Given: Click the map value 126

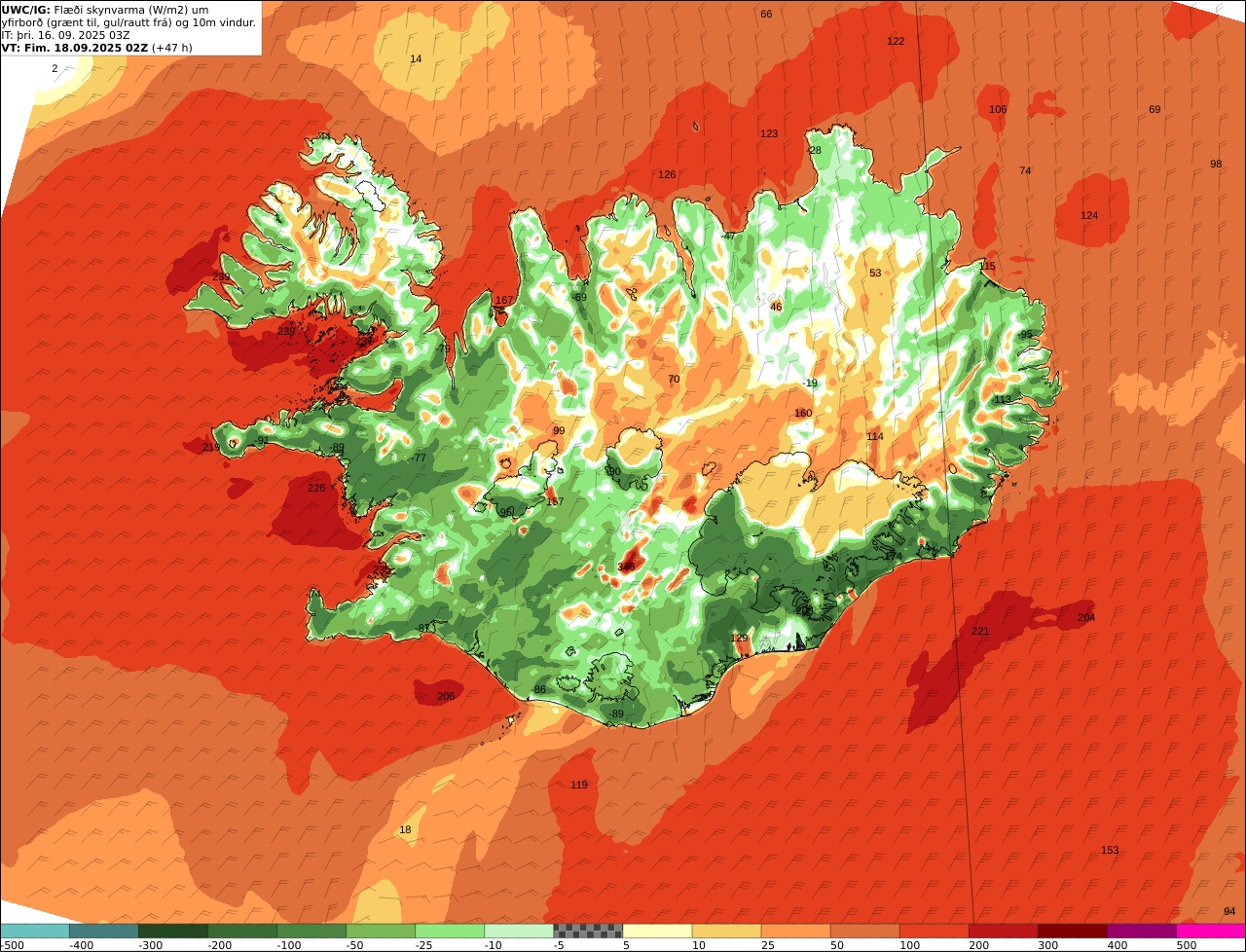Looking at the screenshot, I should coord(667,174).
